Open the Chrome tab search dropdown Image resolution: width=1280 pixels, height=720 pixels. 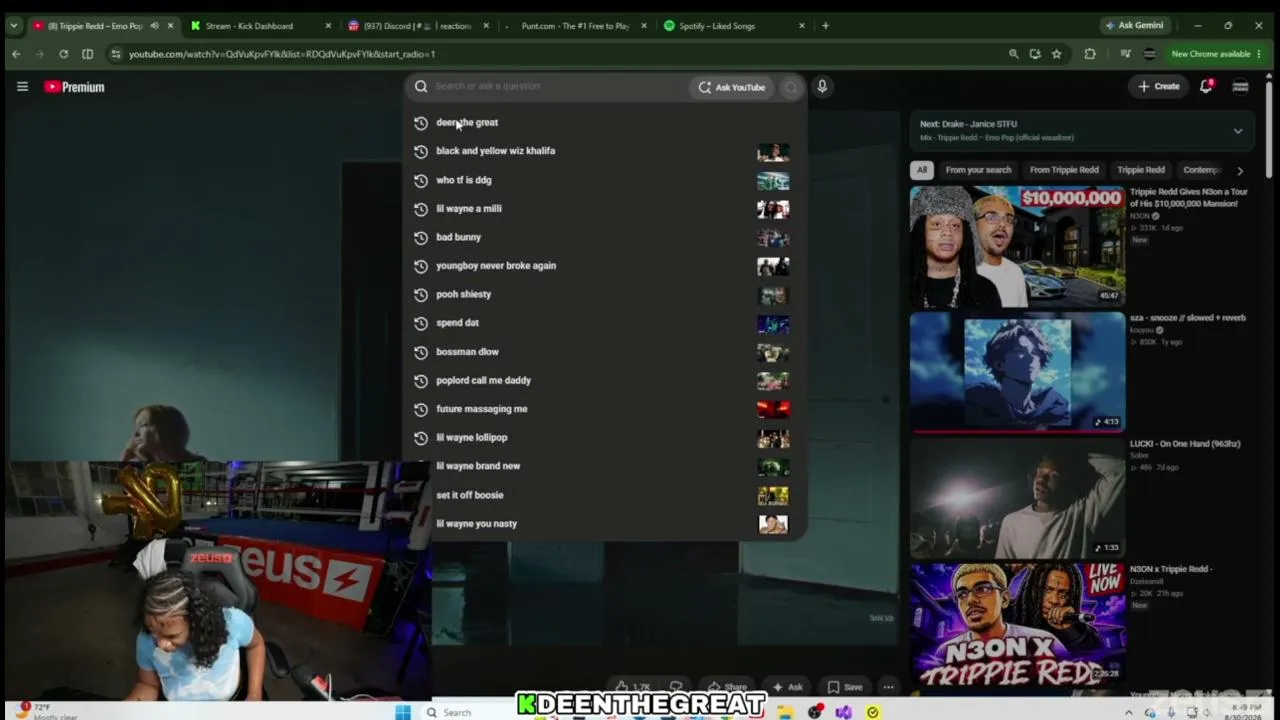16,26
